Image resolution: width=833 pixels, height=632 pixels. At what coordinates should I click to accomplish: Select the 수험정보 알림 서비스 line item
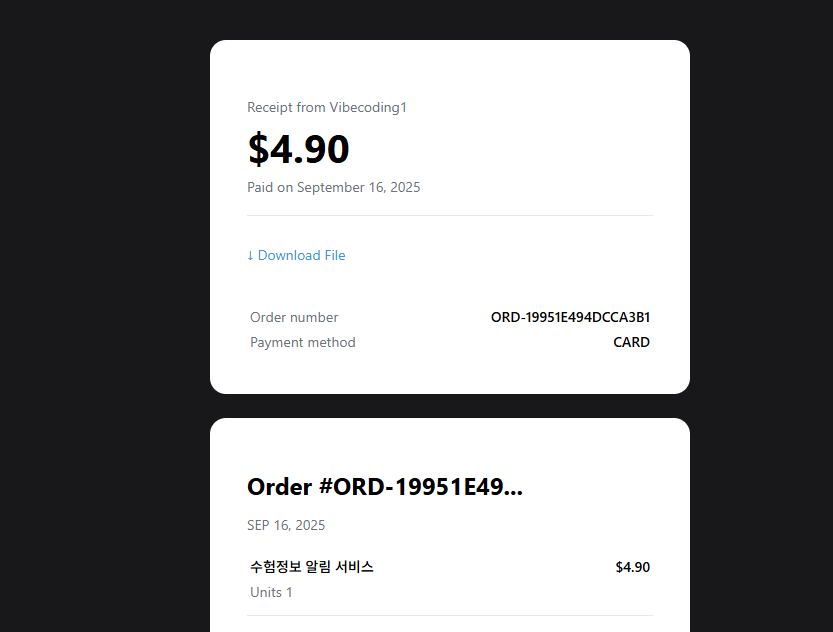click(311, 566)
